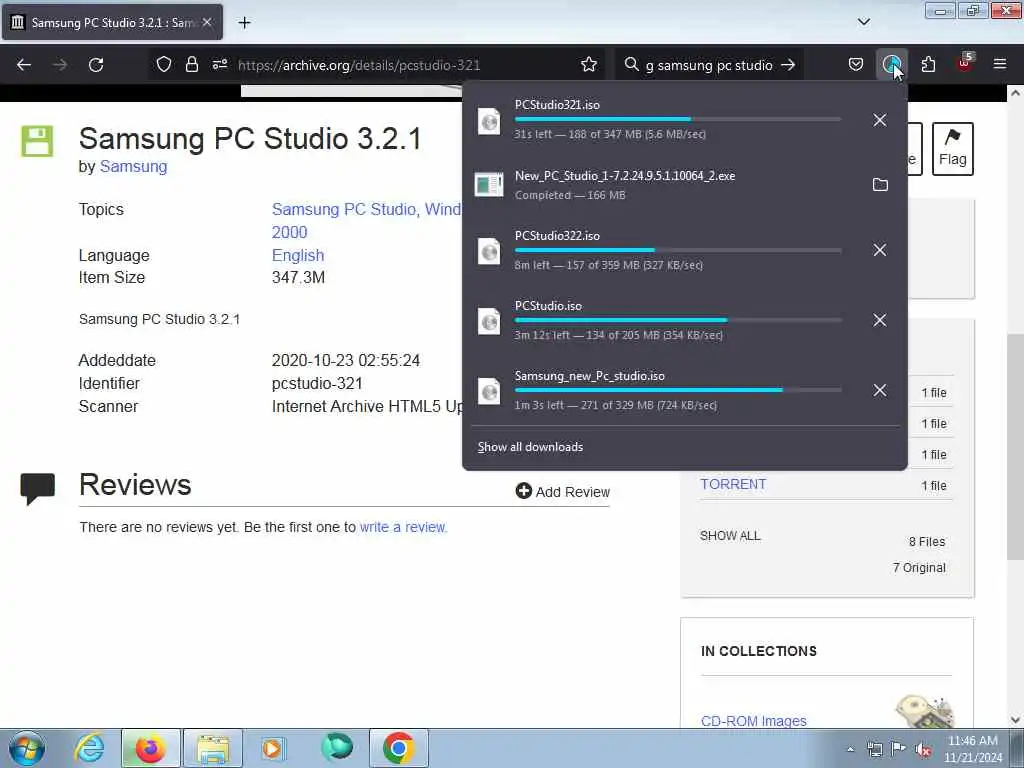Open a new browser tab
The width and height of the screenshot is (1024, 768).
[244, 23]
